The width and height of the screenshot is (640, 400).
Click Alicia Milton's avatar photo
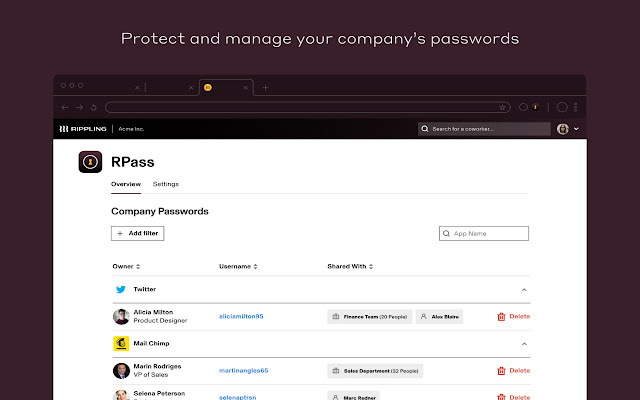pos(121,317)
